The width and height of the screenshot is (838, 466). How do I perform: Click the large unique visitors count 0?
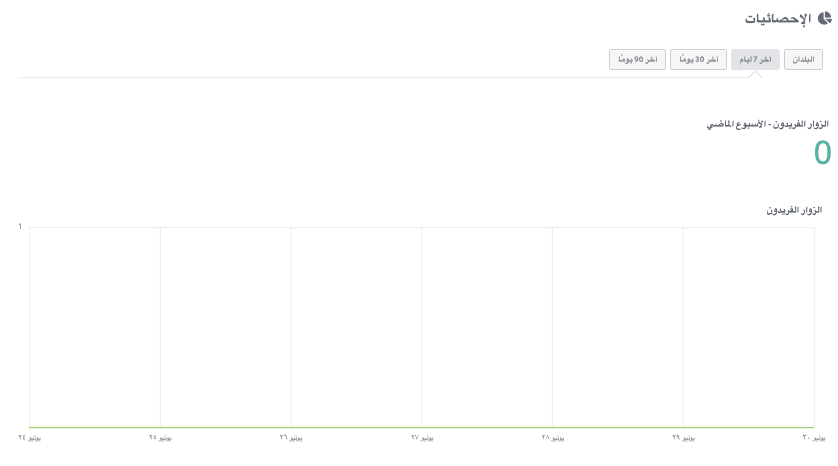click(823, 152)
